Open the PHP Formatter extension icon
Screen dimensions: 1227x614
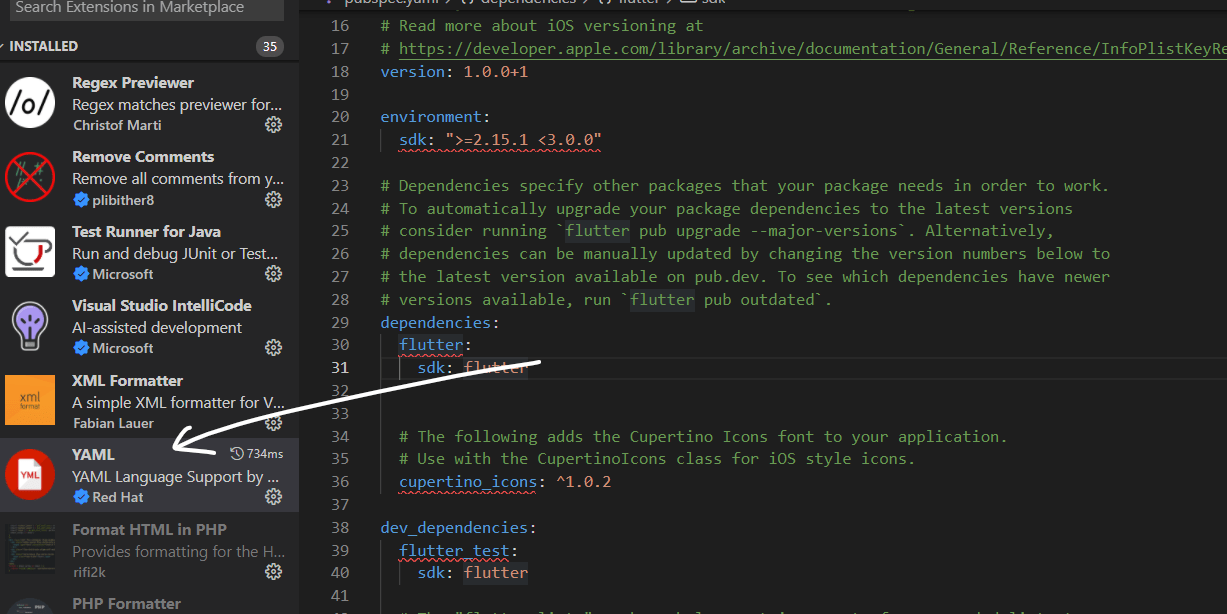[30, 605]
